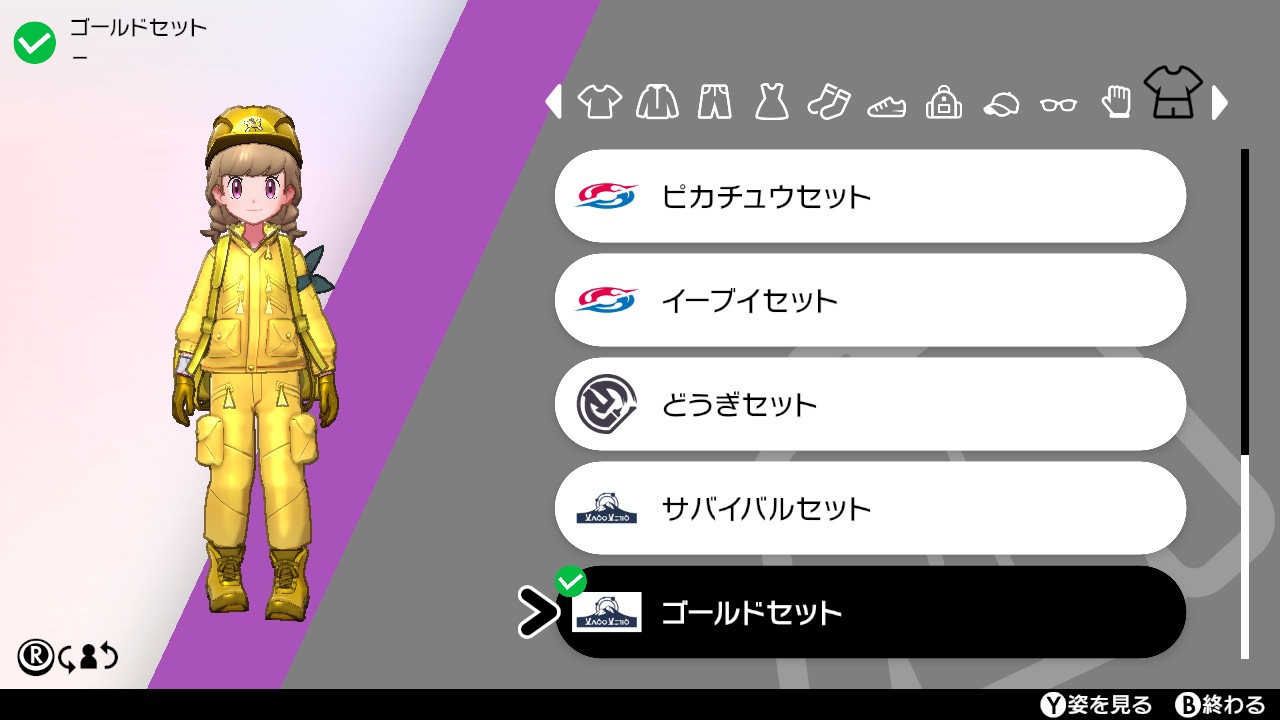Select the sneakers shoe category icon

click(x=886, y=105)
